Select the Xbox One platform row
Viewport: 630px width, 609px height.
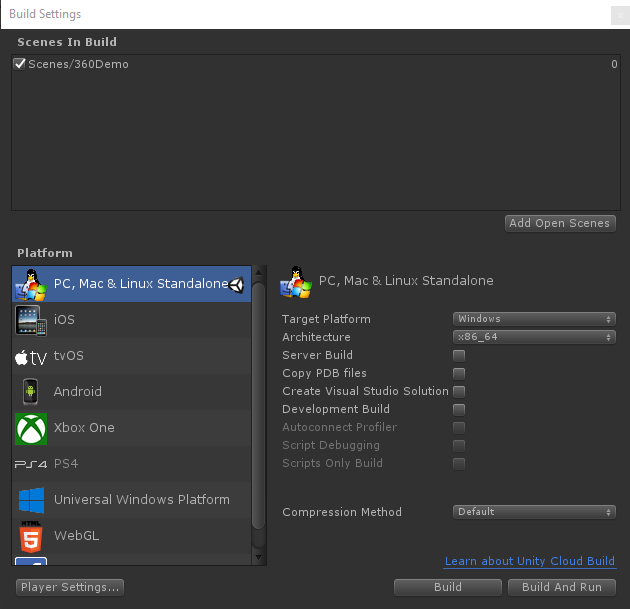tap(131, 428)
